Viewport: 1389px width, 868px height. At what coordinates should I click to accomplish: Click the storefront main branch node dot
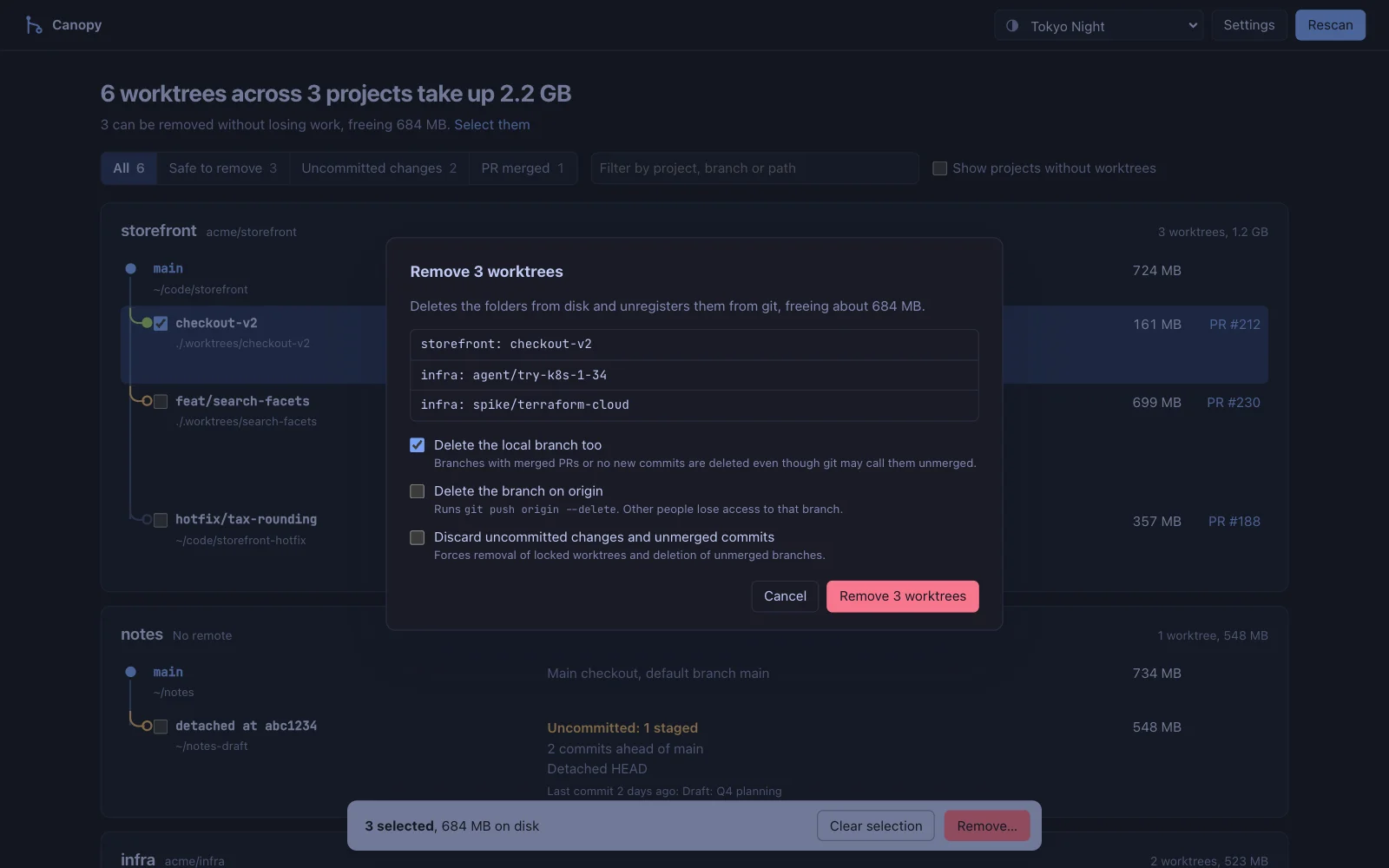(130, 269)
